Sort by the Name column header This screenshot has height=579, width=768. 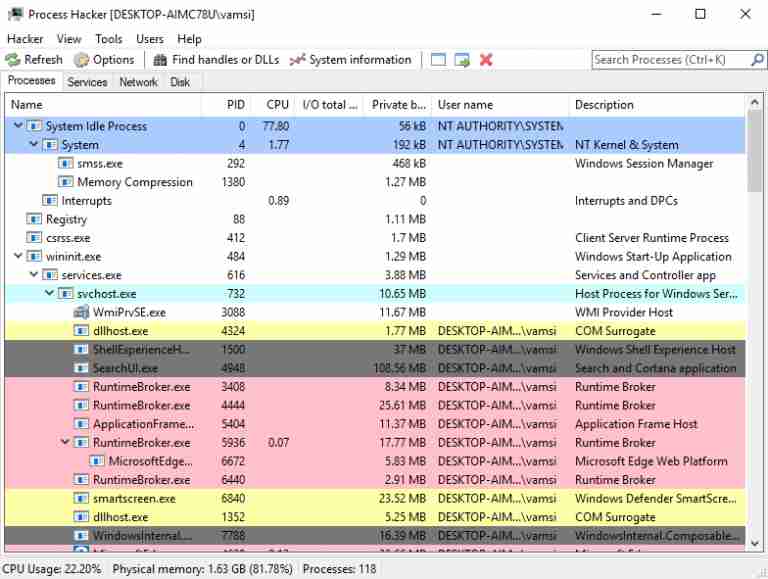pyautogui.click(x=103, y=105)
